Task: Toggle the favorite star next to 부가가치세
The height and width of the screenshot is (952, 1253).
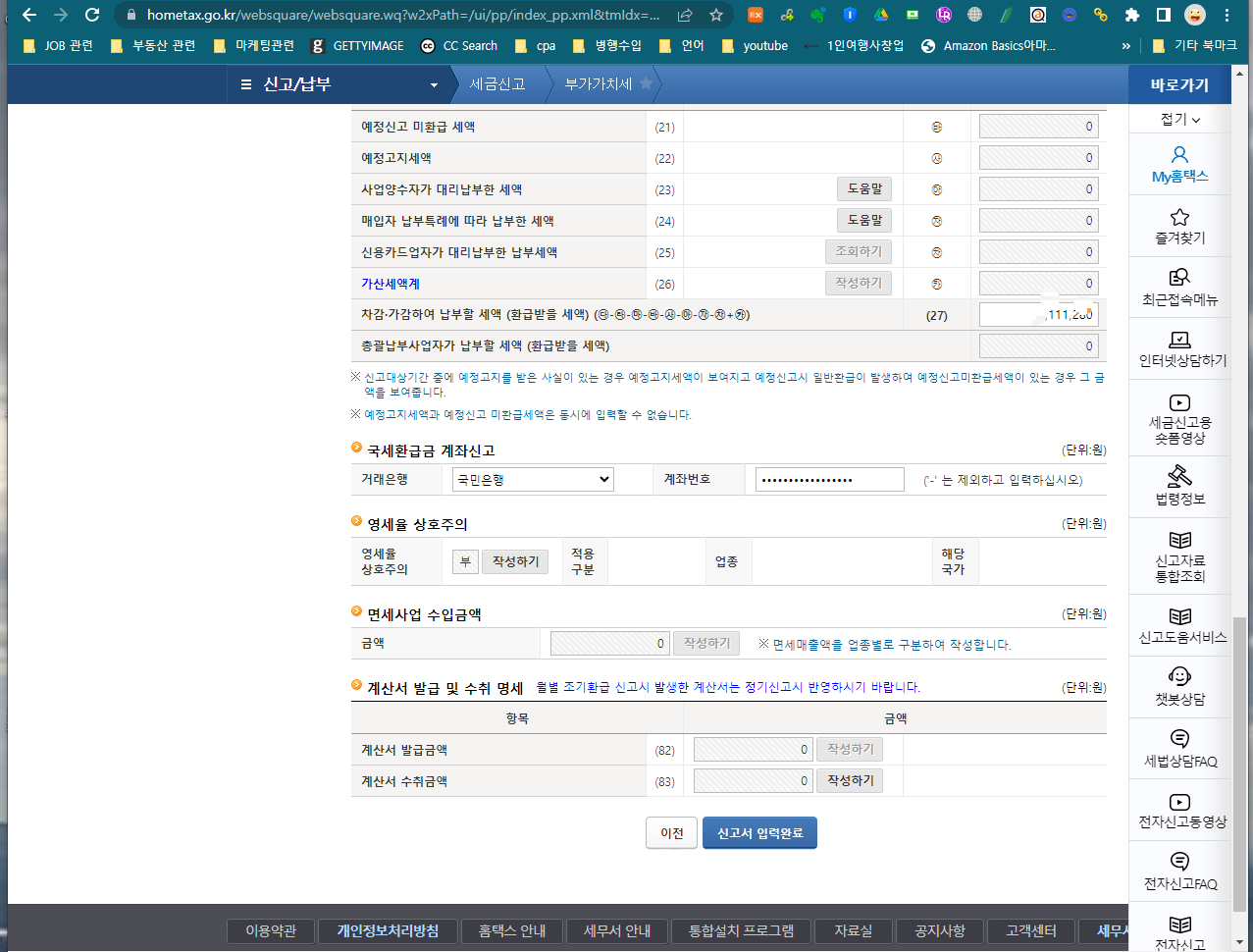Action: click(646, 84)
